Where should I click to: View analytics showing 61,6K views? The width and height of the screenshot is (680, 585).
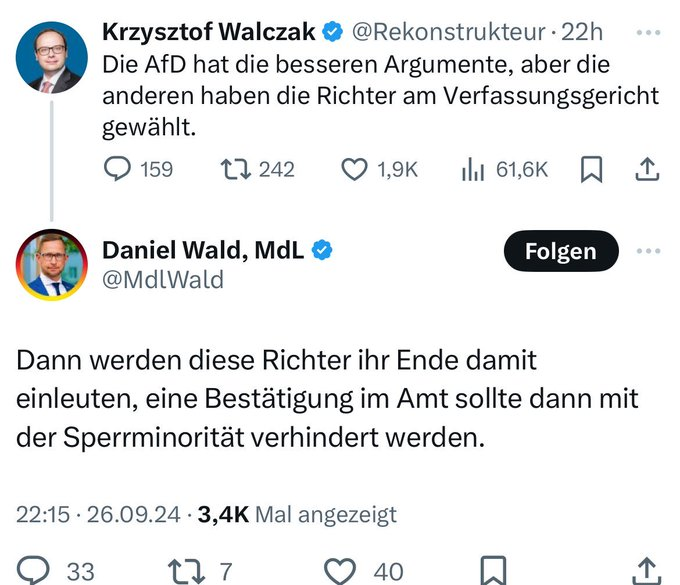[473, 169]
